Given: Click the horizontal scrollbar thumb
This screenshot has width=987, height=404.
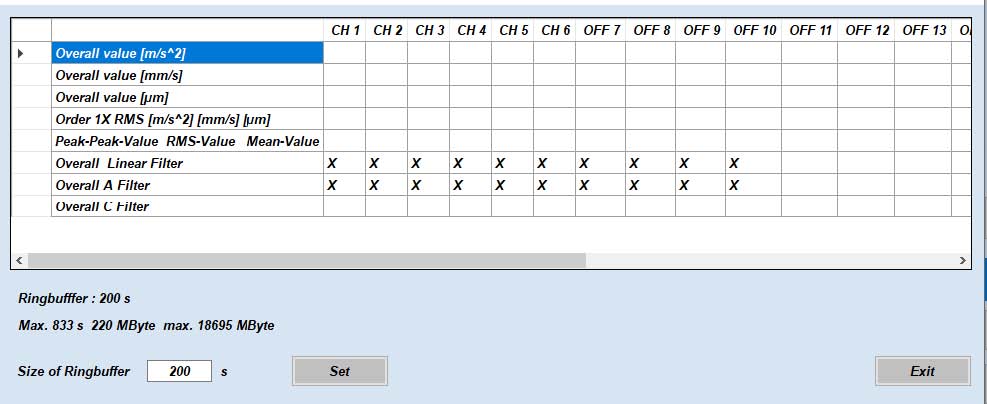Looking at the screenshot, I should 307,260.
